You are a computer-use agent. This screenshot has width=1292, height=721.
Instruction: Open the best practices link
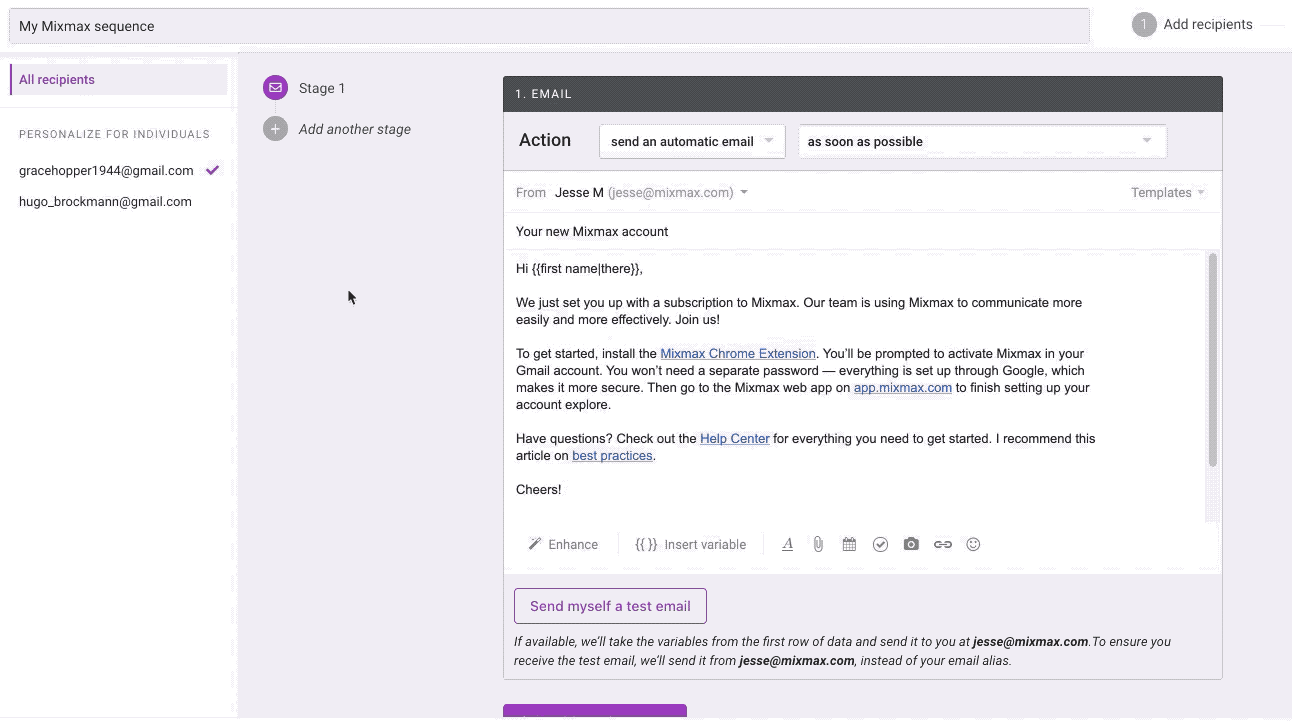(x=612, y=455)
